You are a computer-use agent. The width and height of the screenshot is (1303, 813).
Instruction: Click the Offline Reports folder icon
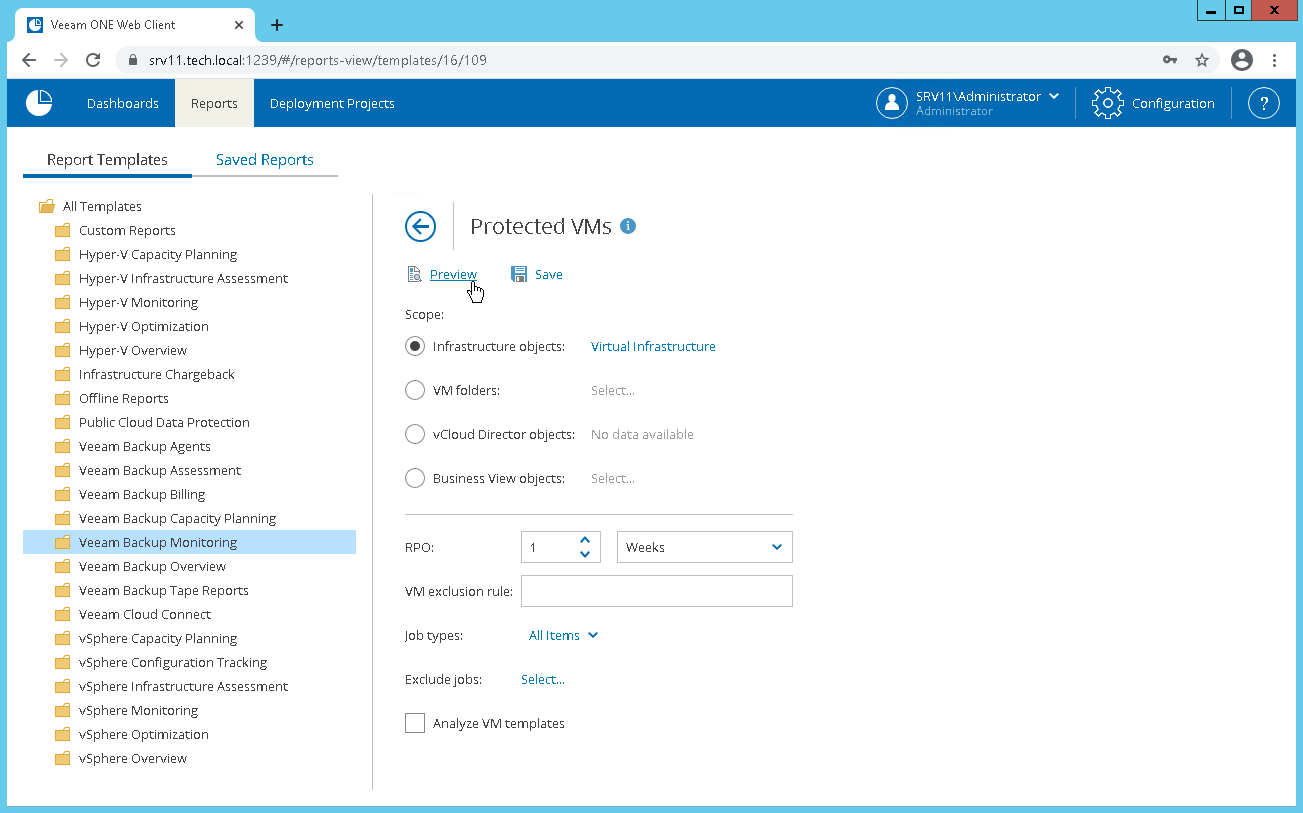(x=62, y=398)
